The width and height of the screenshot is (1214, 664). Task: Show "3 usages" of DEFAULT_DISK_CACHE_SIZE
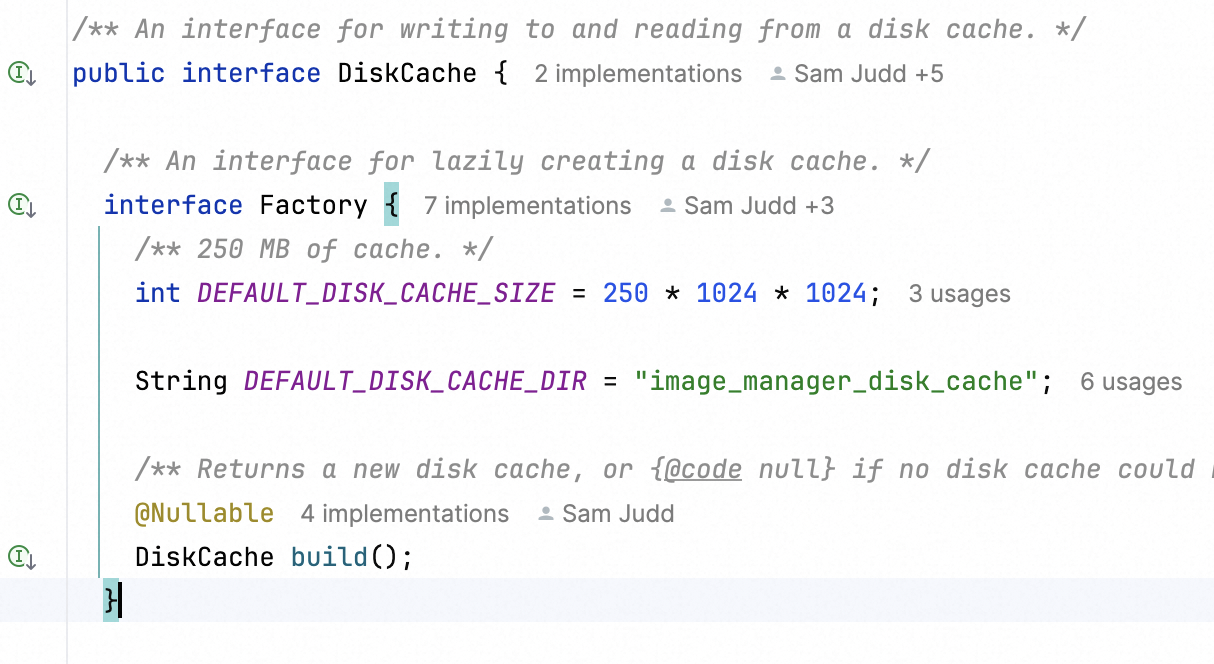[959, 294]
